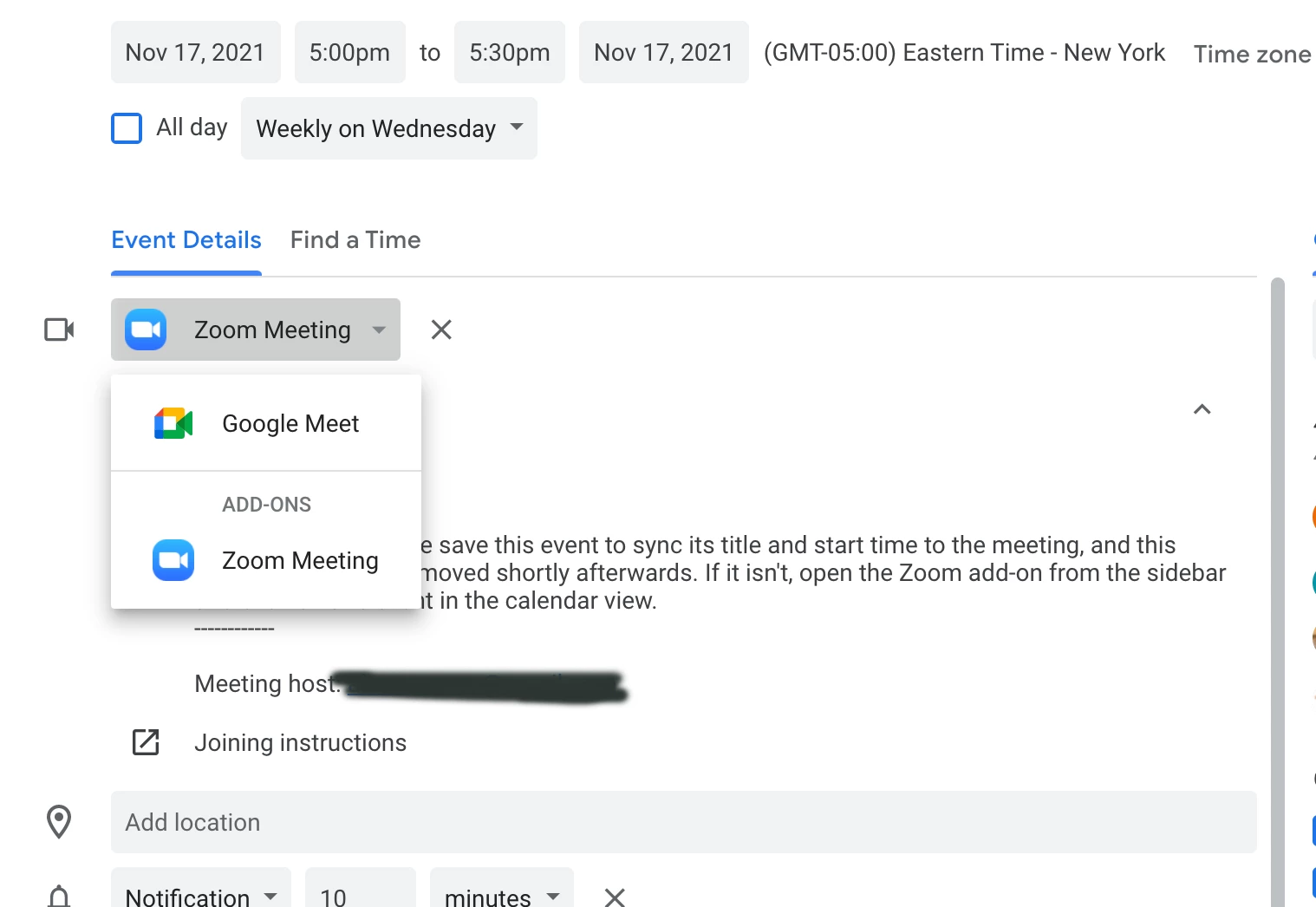This screenshot has width=1316, height=907.
Task: Click the Joining instructions external link icon
Action: point(146,742)
